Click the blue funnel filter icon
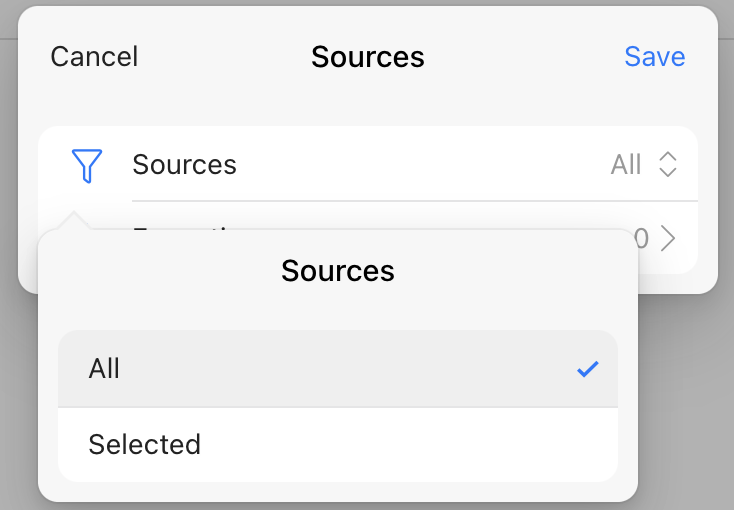 87,165
